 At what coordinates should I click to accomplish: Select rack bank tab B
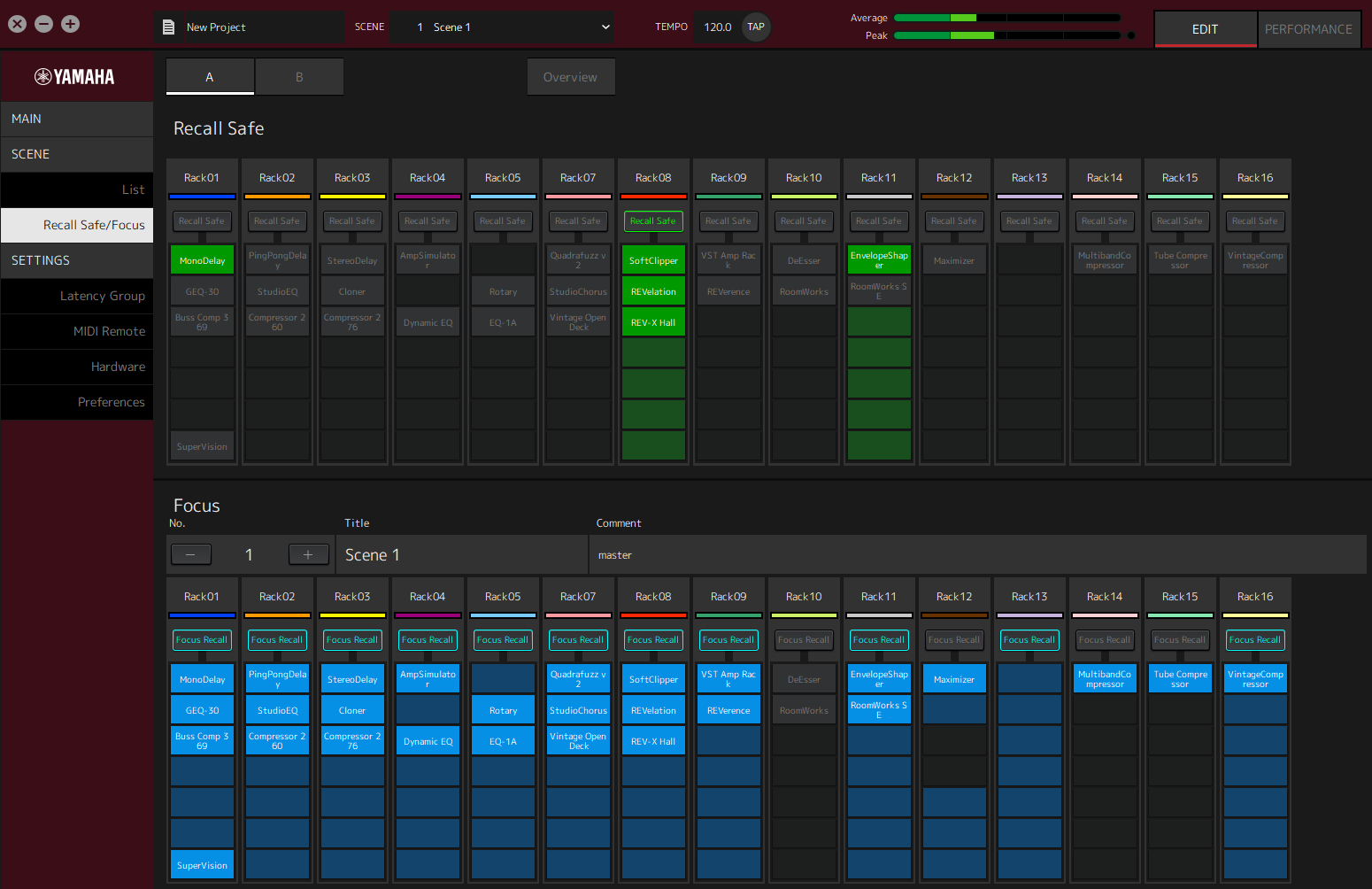(x=299, y=77)
